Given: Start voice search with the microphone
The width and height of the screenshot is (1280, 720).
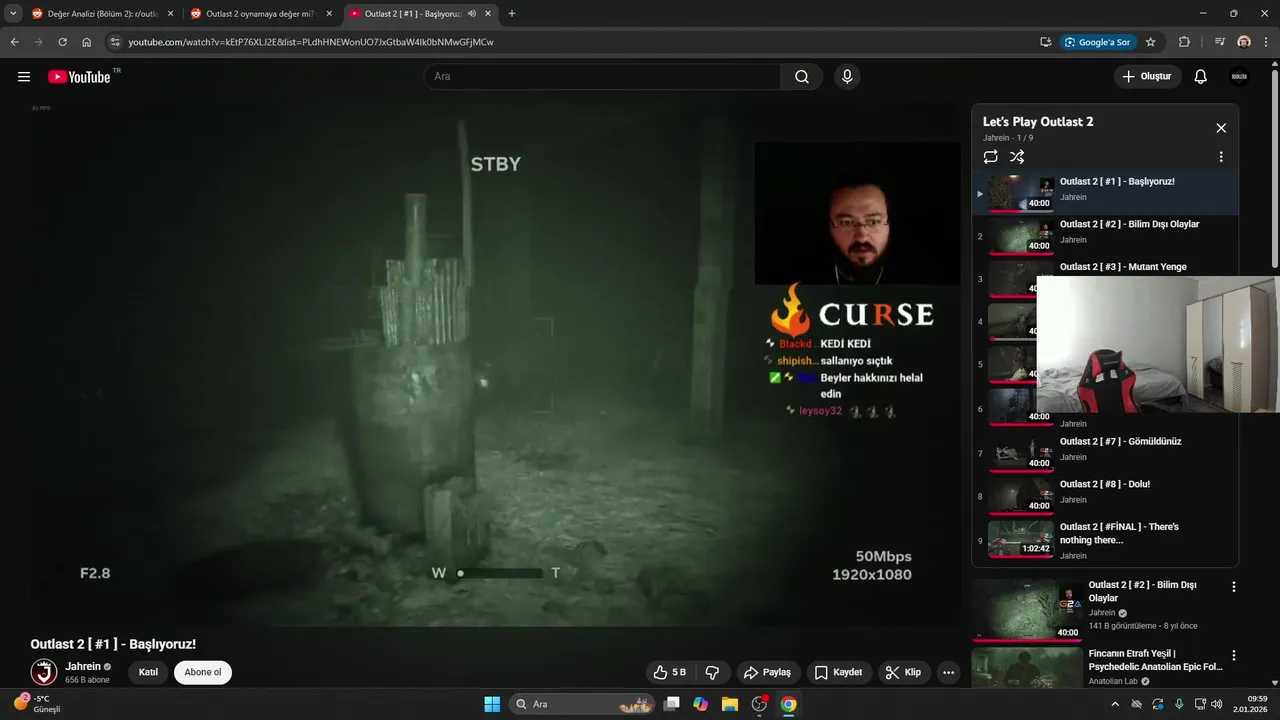Looking at the screenshot, I should click(847, 77).
